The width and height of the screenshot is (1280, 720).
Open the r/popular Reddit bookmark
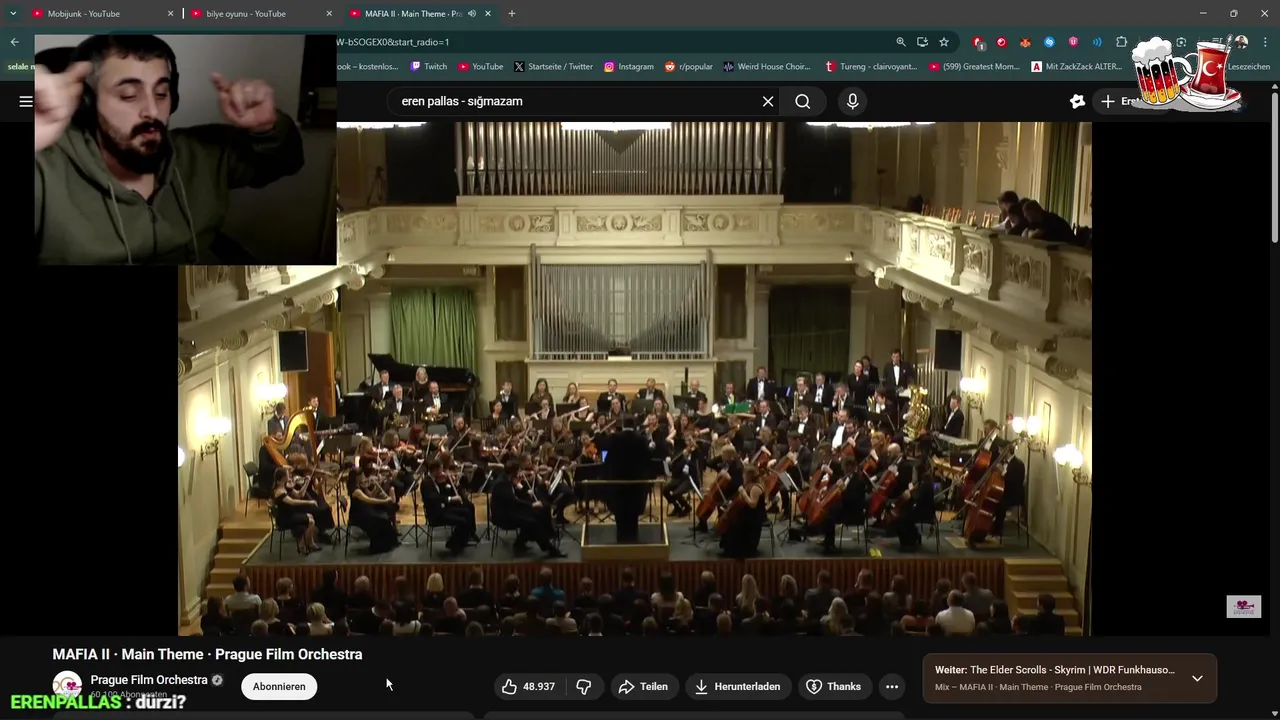pos(689,67)
